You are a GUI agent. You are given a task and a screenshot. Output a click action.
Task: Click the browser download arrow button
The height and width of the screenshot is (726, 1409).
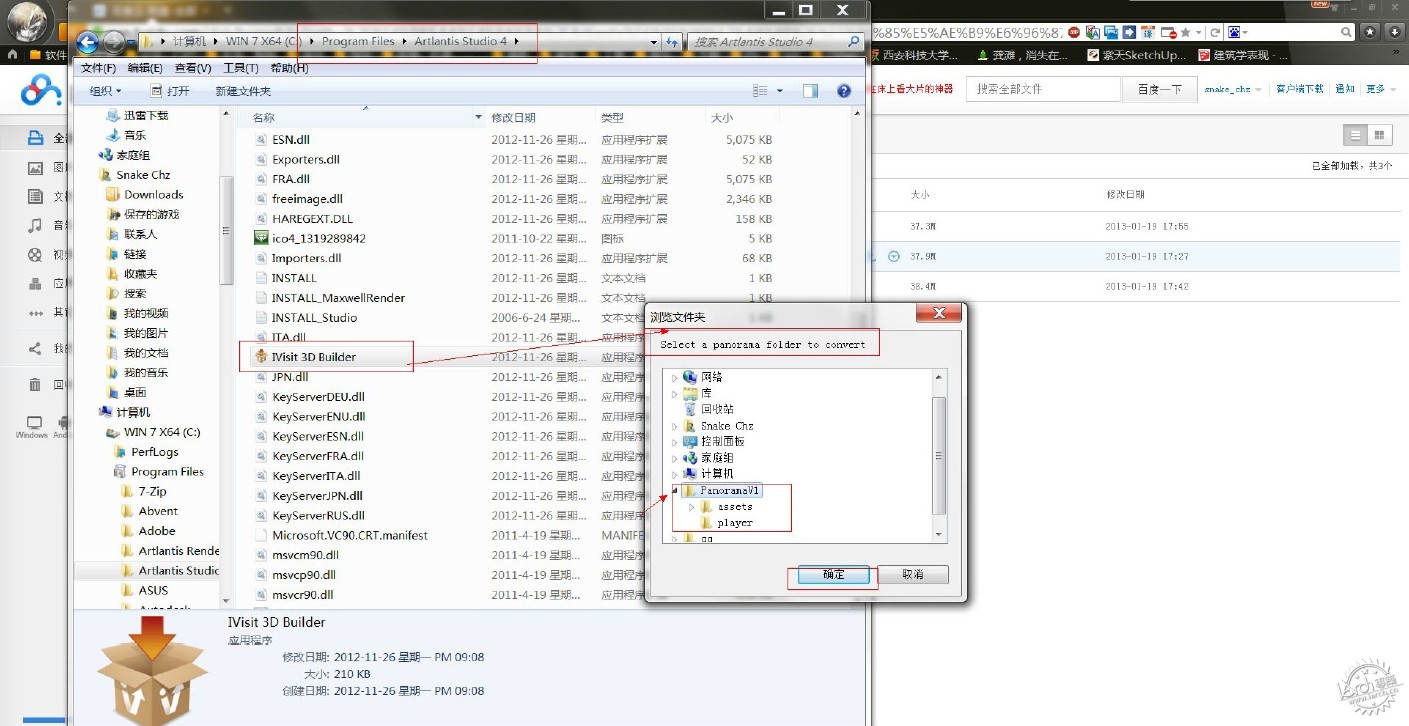[x=1396, y=32]
